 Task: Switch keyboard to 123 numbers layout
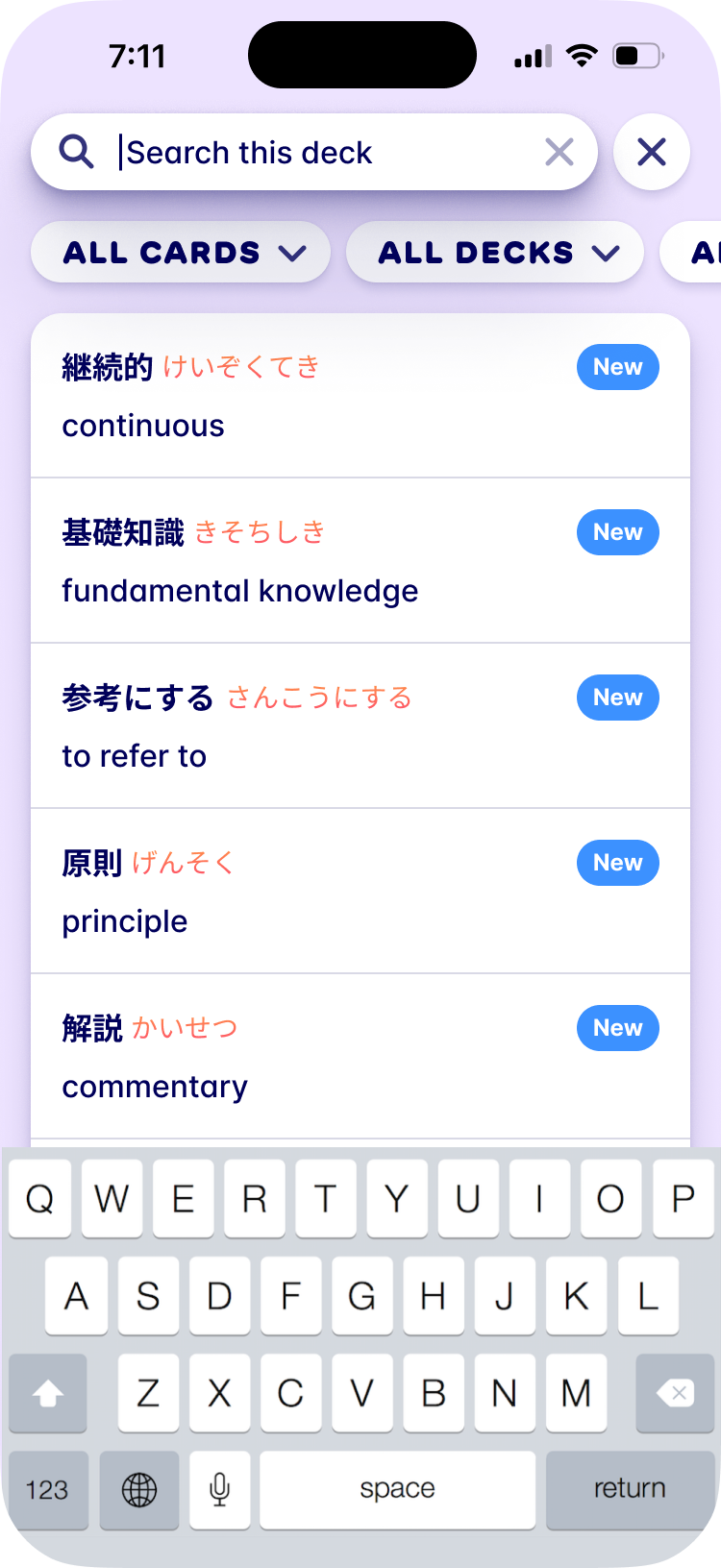47,1490
